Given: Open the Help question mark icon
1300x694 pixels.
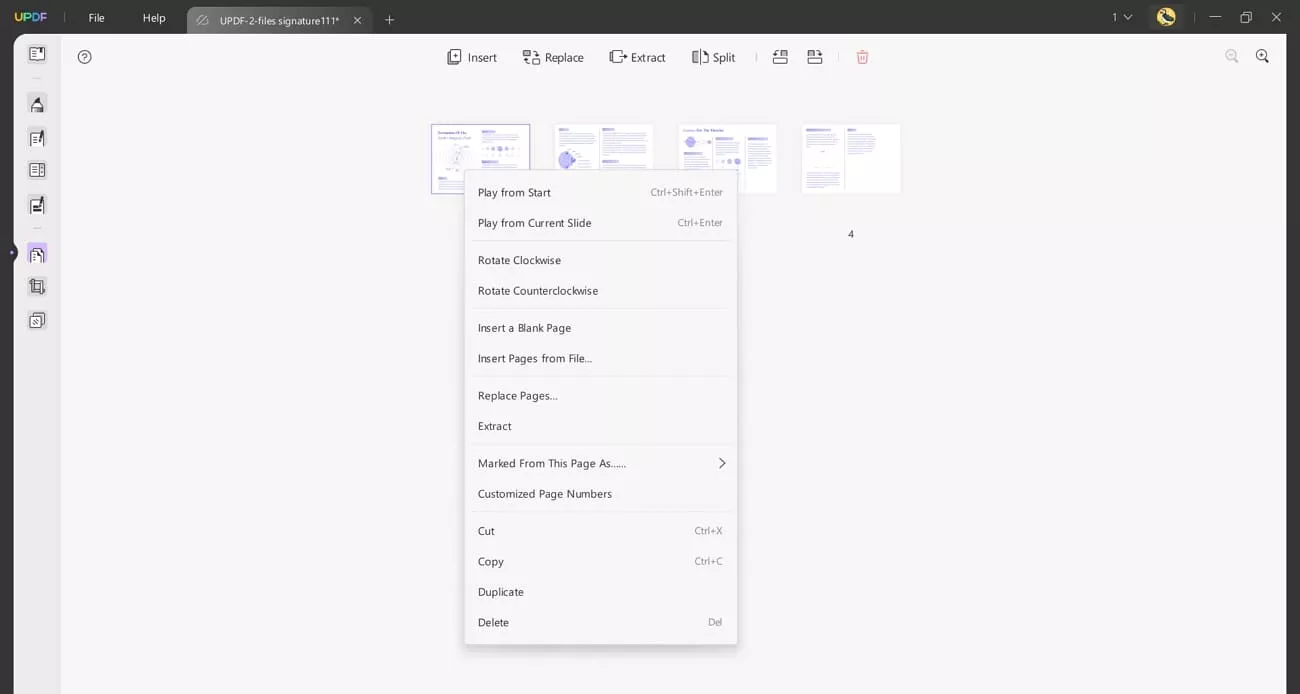Looking at the screenshot, I should click(x=84, y=56).
